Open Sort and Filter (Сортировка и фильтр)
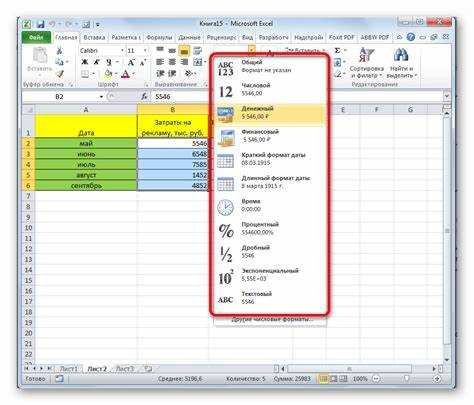This screenshot has height=405, width=474. [x=367, y=62]
